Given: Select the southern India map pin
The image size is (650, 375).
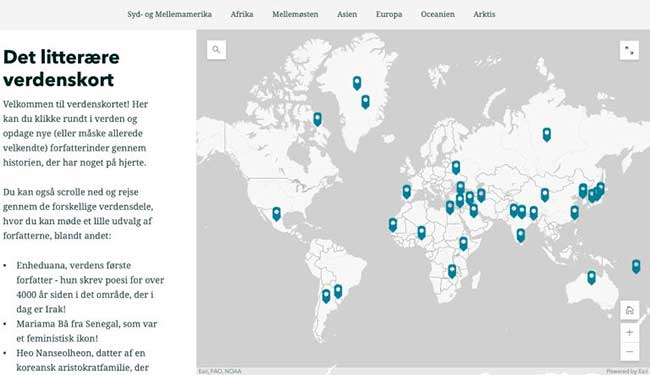Looking at the screenshot, I should point(521,235).
